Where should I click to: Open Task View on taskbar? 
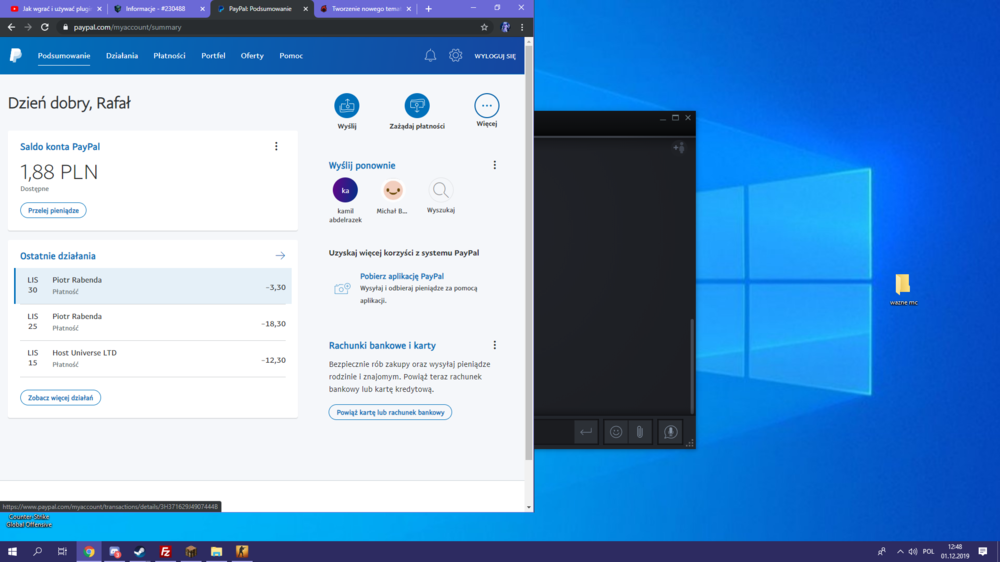tap(62, 552)
